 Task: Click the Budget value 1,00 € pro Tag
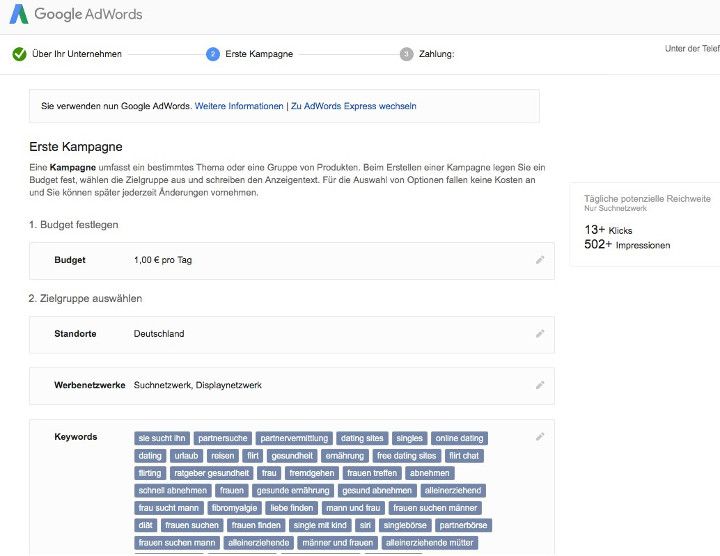163,260
